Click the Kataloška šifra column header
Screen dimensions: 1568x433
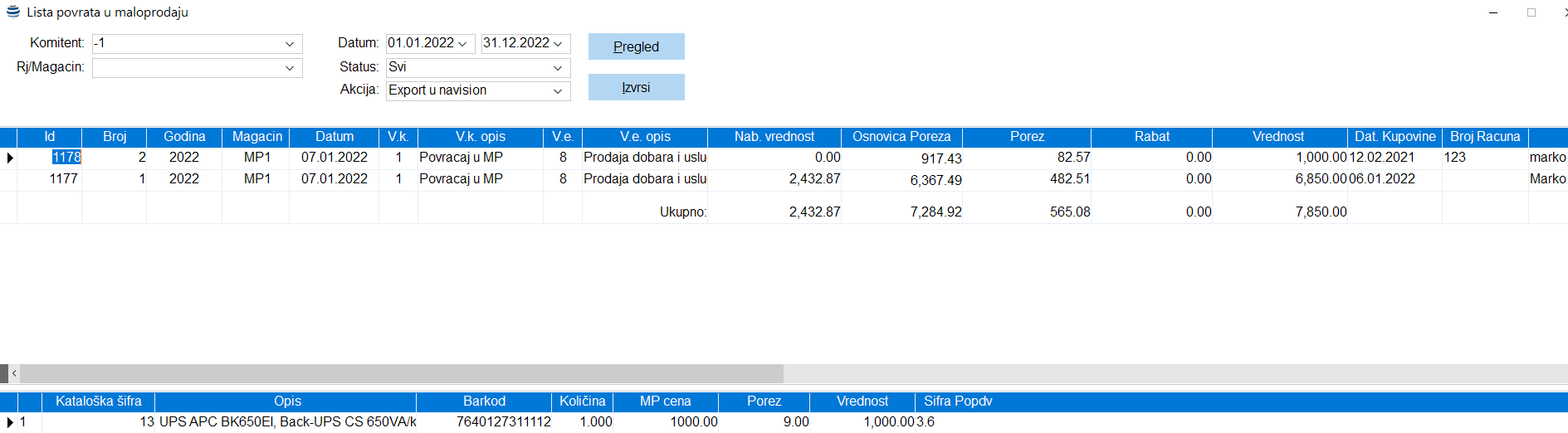[x=98, y=401]
